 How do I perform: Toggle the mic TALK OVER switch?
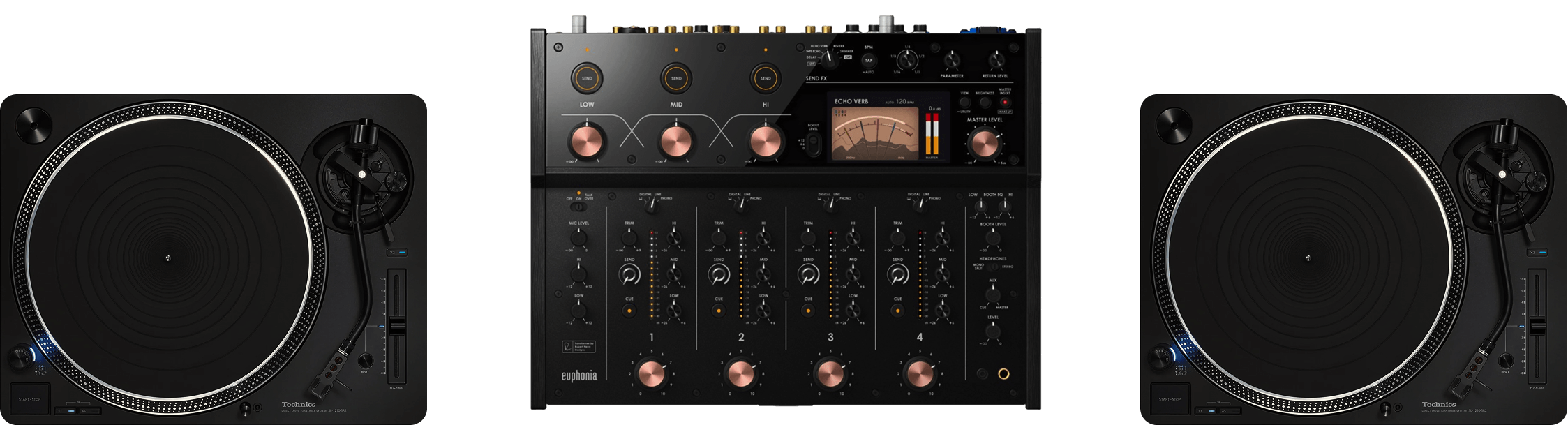click(x=578, y=207)
